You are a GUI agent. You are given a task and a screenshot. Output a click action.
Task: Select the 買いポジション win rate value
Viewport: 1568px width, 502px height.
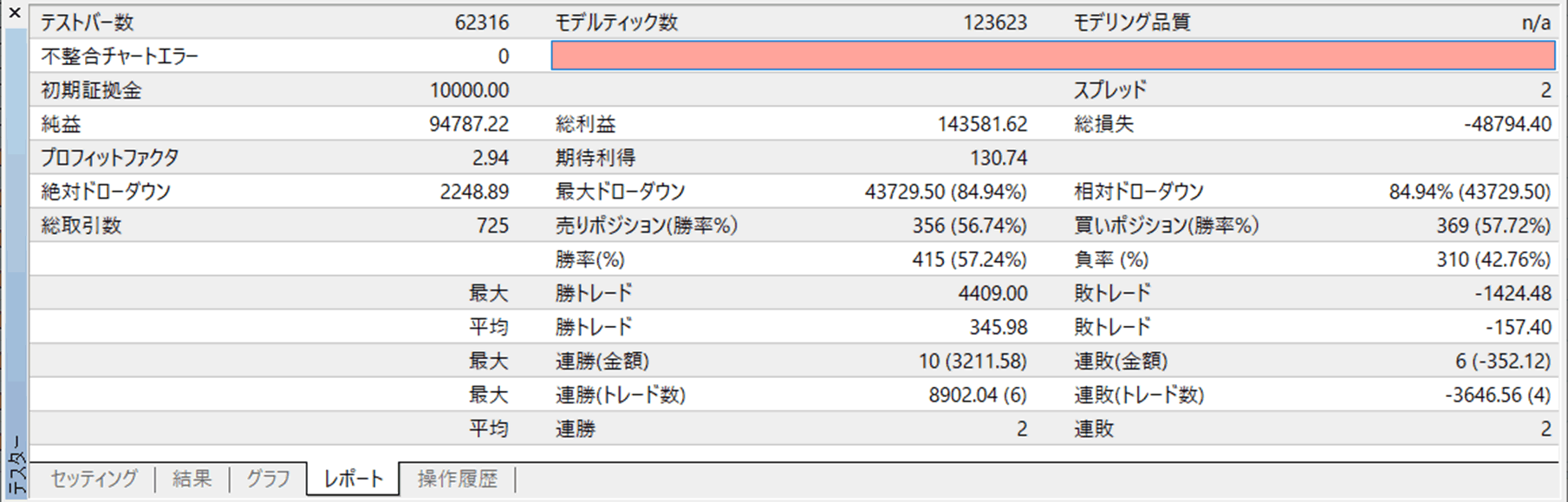1493,225
